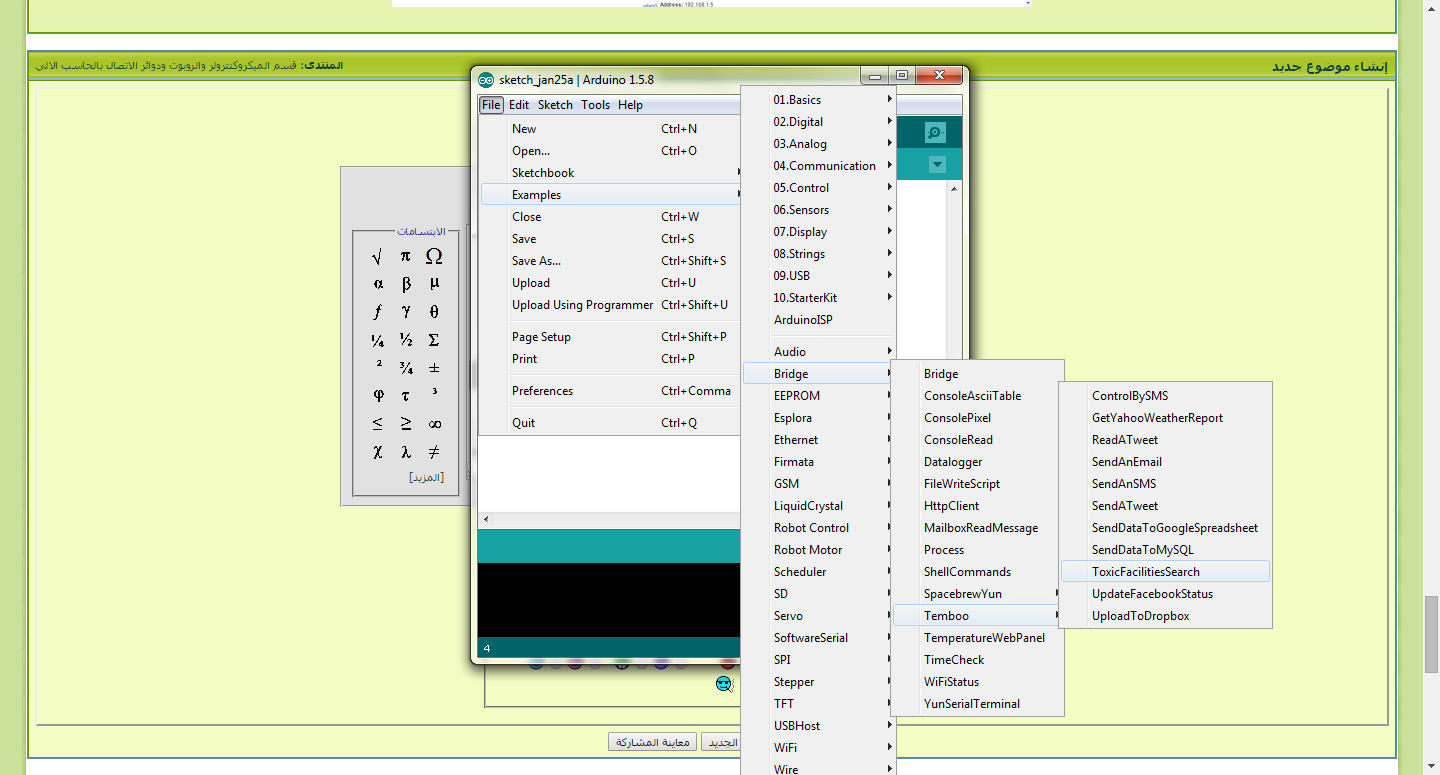Open the SendDataToGoogleSpreadsheet example
This screenshot has height=775, width=1440.
tap(1165, 528)
